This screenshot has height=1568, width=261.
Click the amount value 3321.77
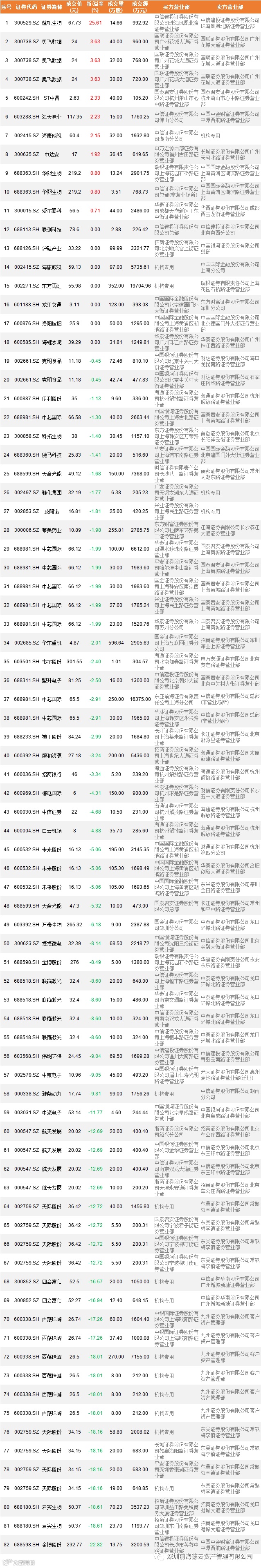coord(140,248)
